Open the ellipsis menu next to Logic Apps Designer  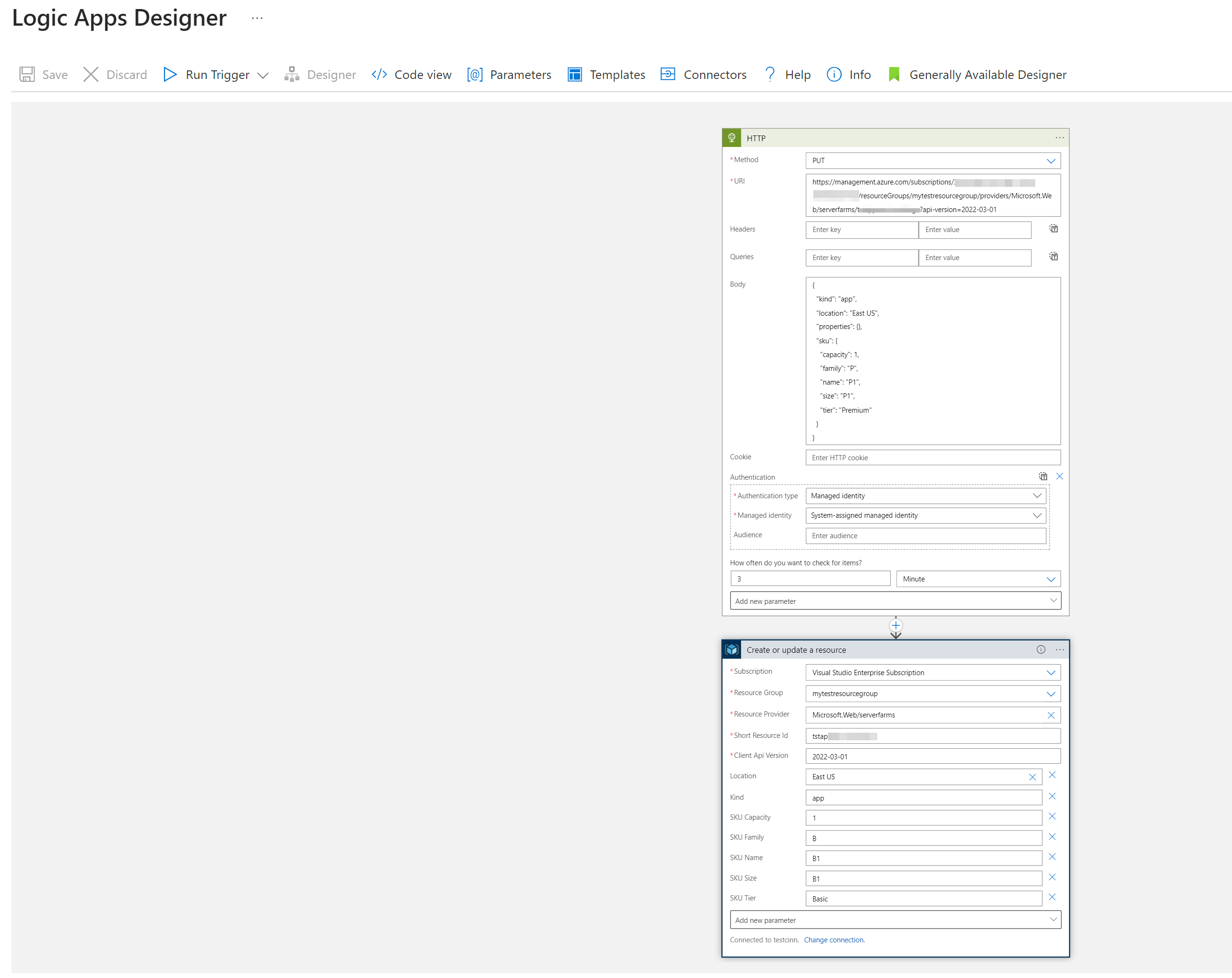click(257, 18)
